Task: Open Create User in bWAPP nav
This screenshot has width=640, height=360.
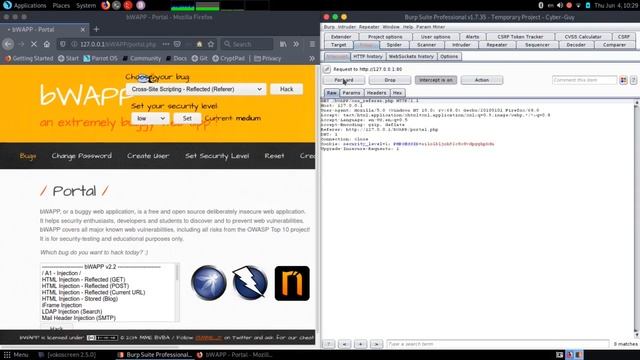Action: pos(148,156)
